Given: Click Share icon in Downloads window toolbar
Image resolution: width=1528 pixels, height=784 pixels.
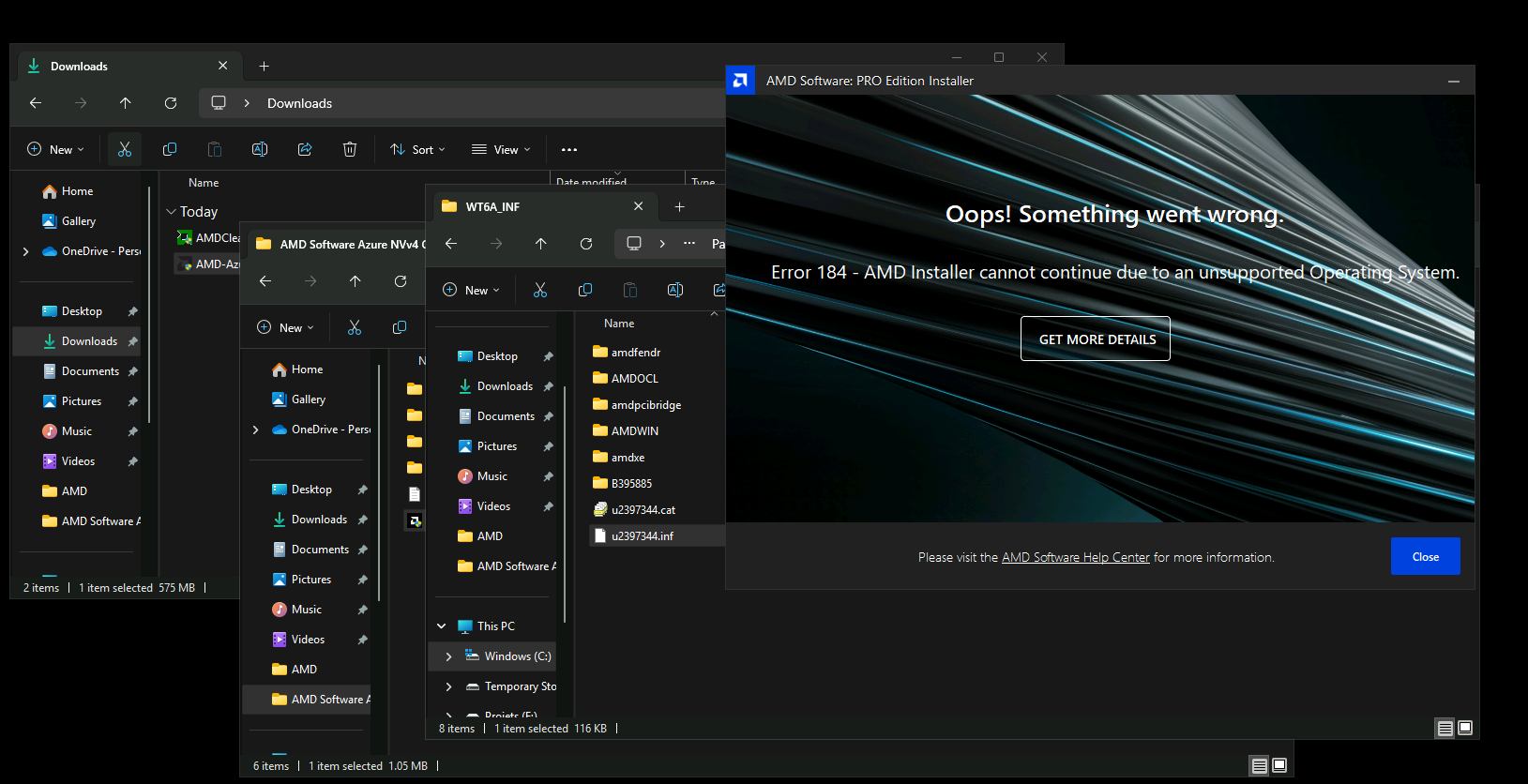Looking at the screenshot, I should [305, 149].
